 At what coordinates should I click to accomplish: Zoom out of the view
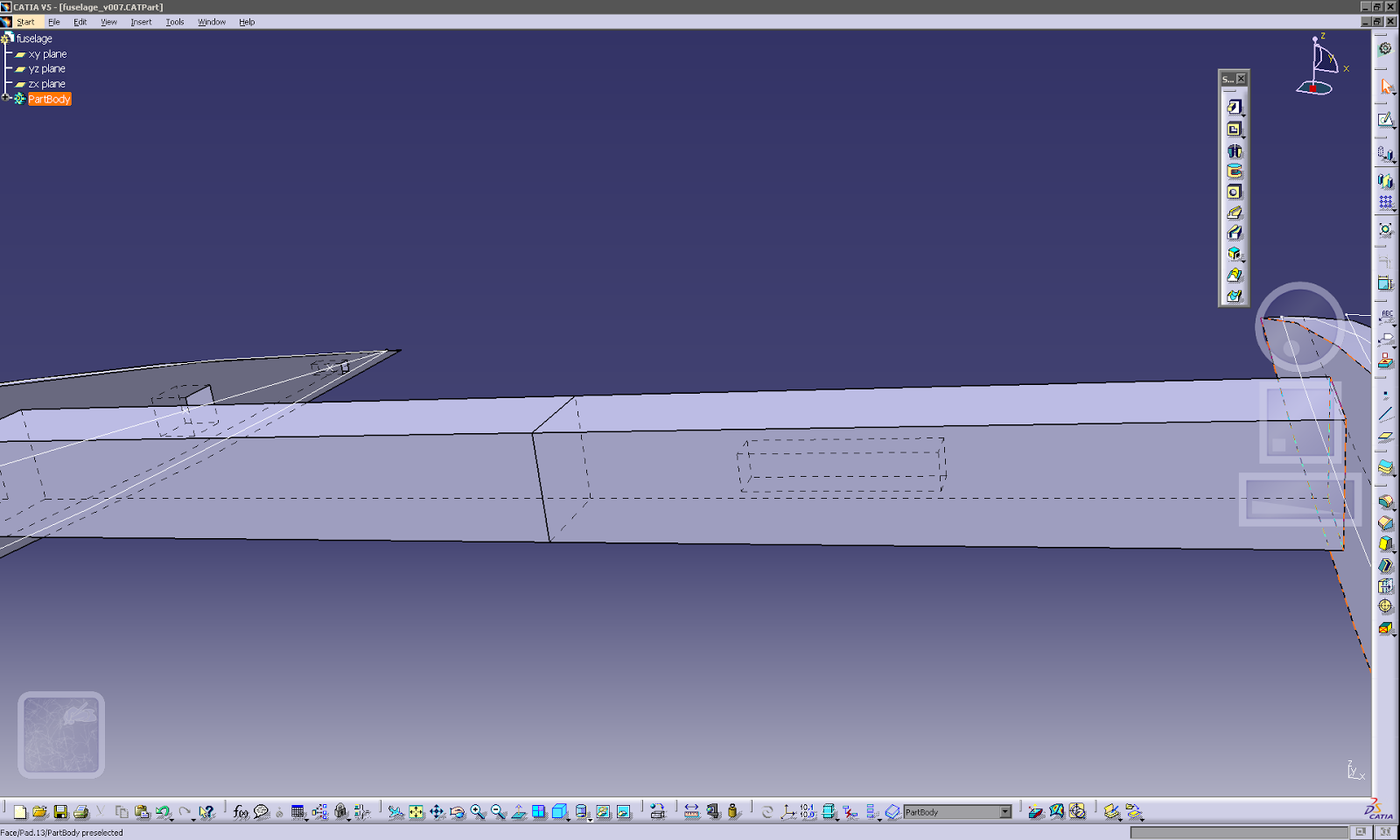tap(498, 812)
